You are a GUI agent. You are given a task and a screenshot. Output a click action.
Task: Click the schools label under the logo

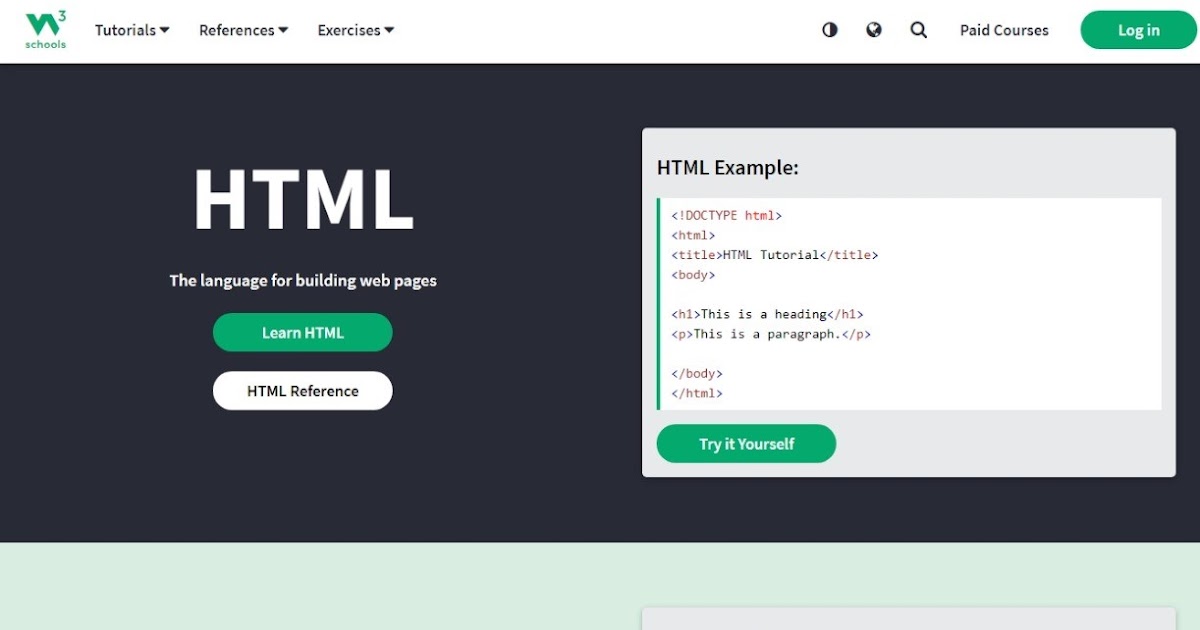tap(45, 44)
